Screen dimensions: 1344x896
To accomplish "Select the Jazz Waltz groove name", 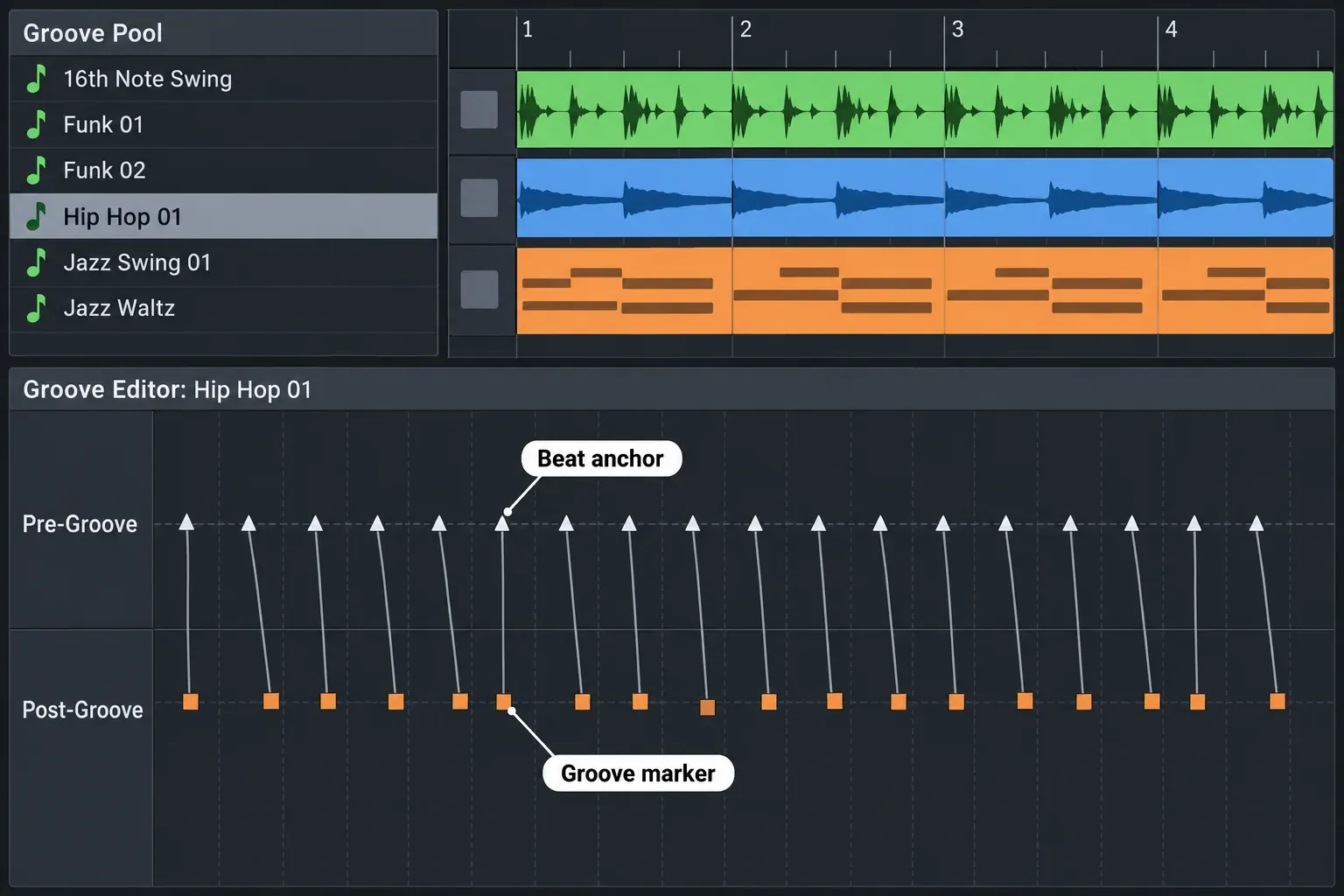I will (x=119, y=308).
